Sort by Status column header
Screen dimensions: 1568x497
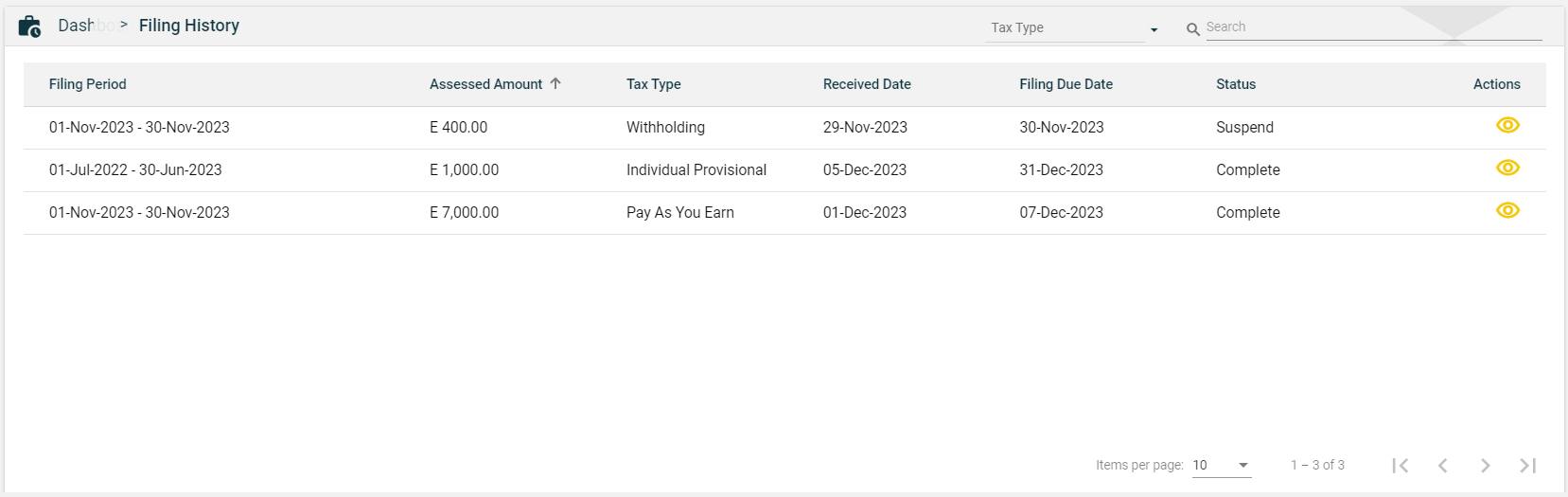pos(1235,84)
